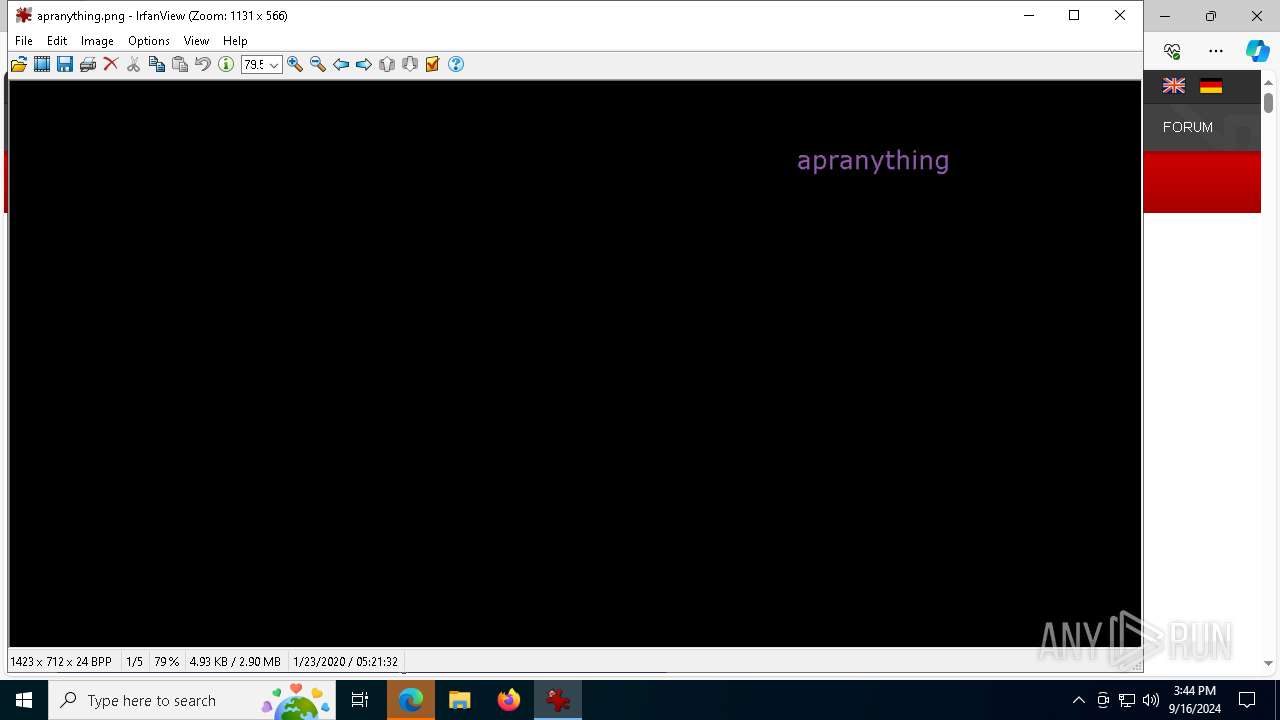Click the Print icon
The height and width of the screenshot is (720, 1280).
pos(87,64)
